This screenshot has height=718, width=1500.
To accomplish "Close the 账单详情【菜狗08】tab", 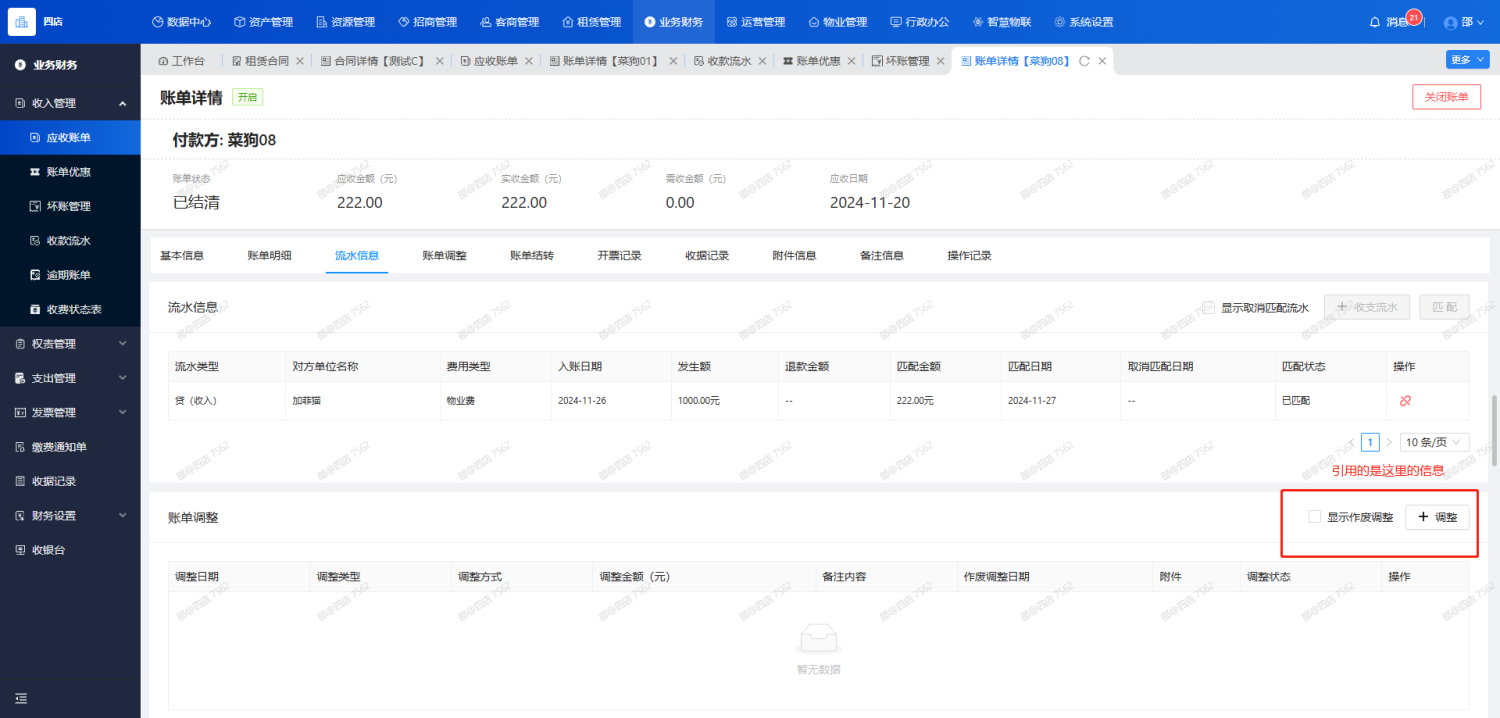I will click(1102, 61).
